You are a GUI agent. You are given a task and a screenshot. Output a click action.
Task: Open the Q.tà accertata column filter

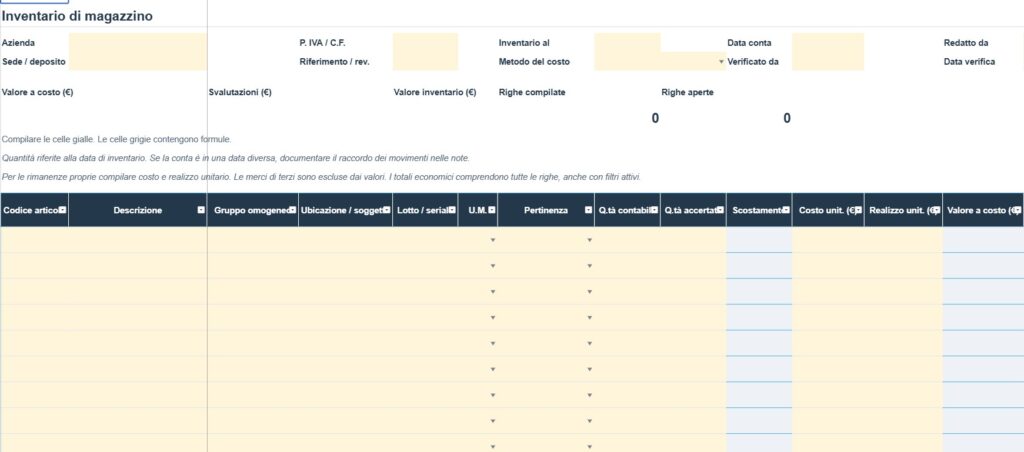click(720, 210)
